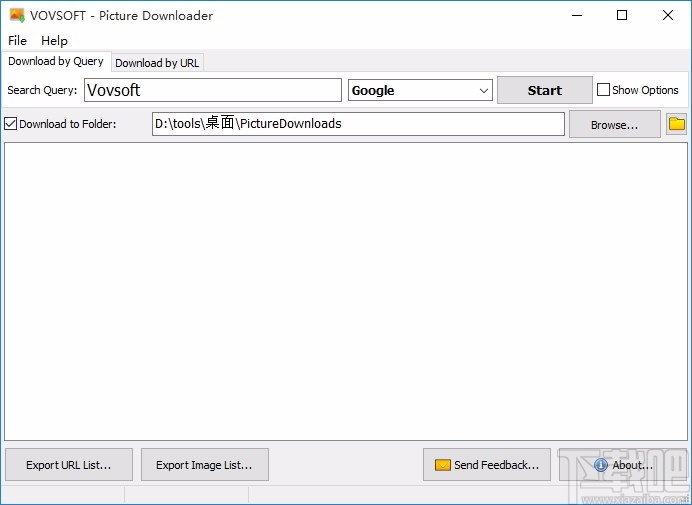Enable the Show Options checkbox
The image size is (692, 505).
point(603,90)
